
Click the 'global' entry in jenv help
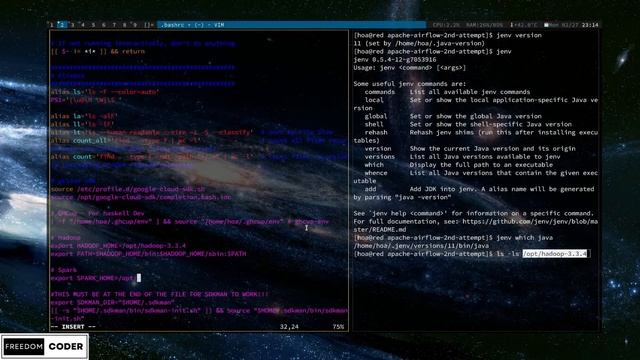click(x=376, y=116)
